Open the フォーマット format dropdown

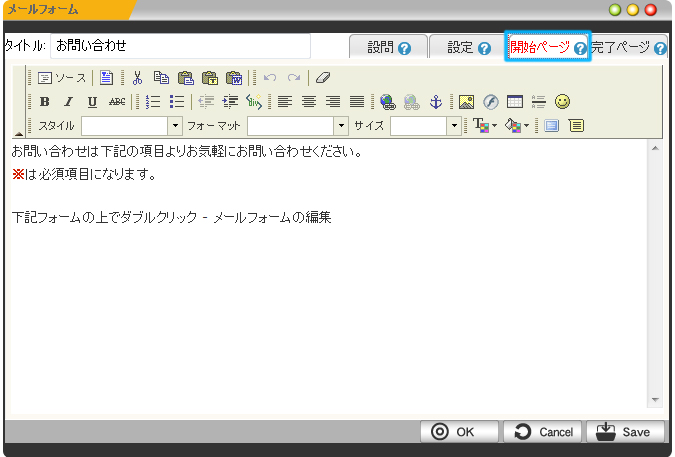click(x=298, y=126)
